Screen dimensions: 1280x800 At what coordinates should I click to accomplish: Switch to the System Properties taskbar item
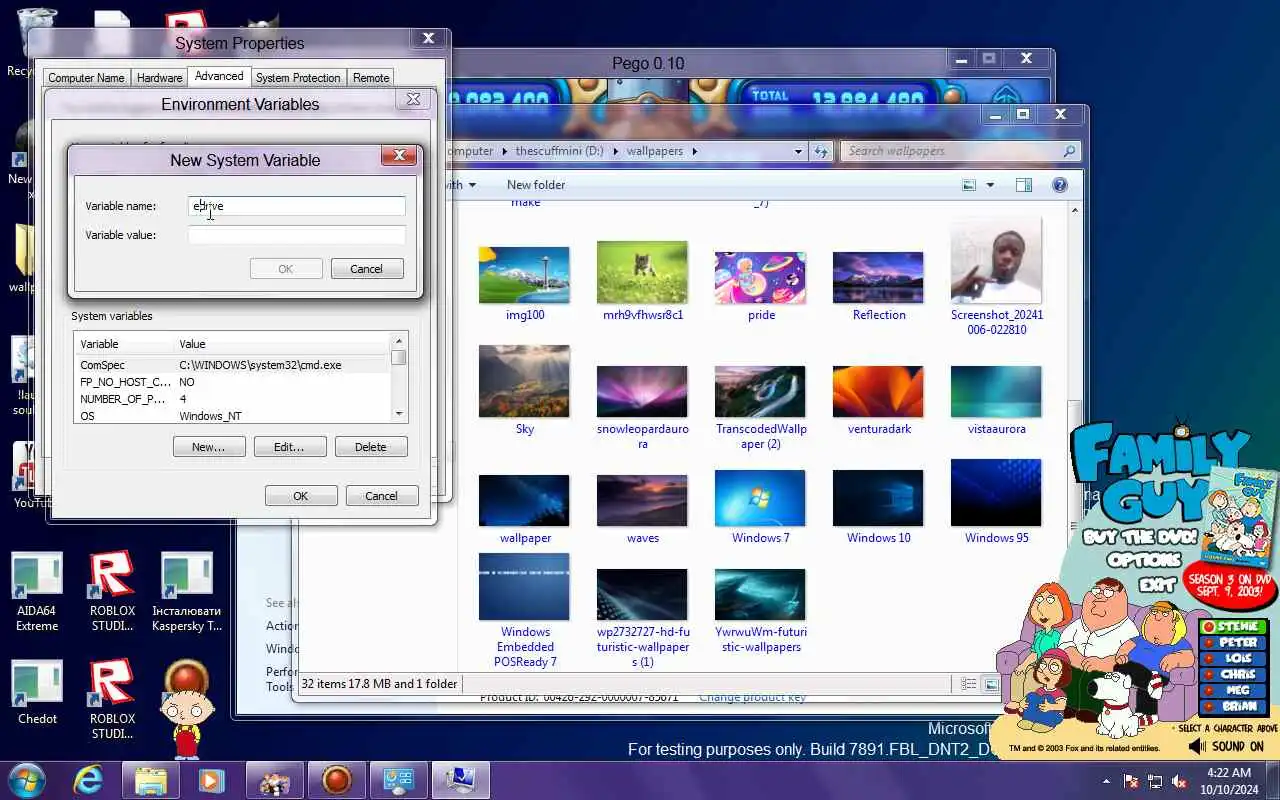tap(460, 780)
